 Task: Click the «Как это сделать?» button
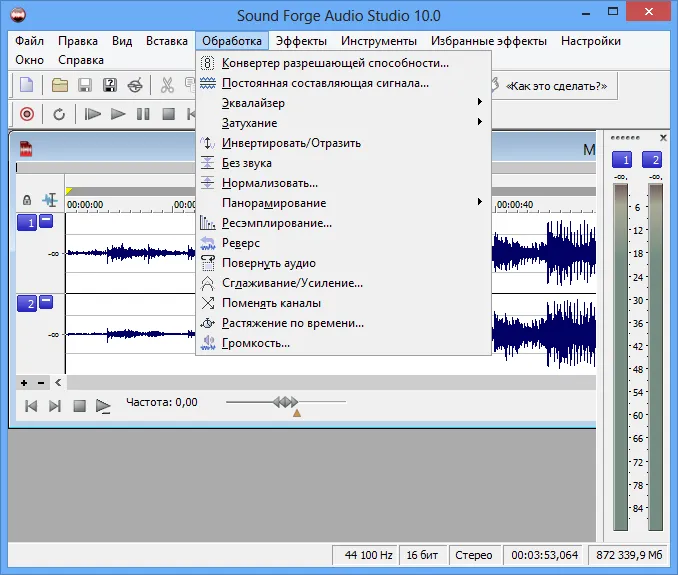click(554, 86)
